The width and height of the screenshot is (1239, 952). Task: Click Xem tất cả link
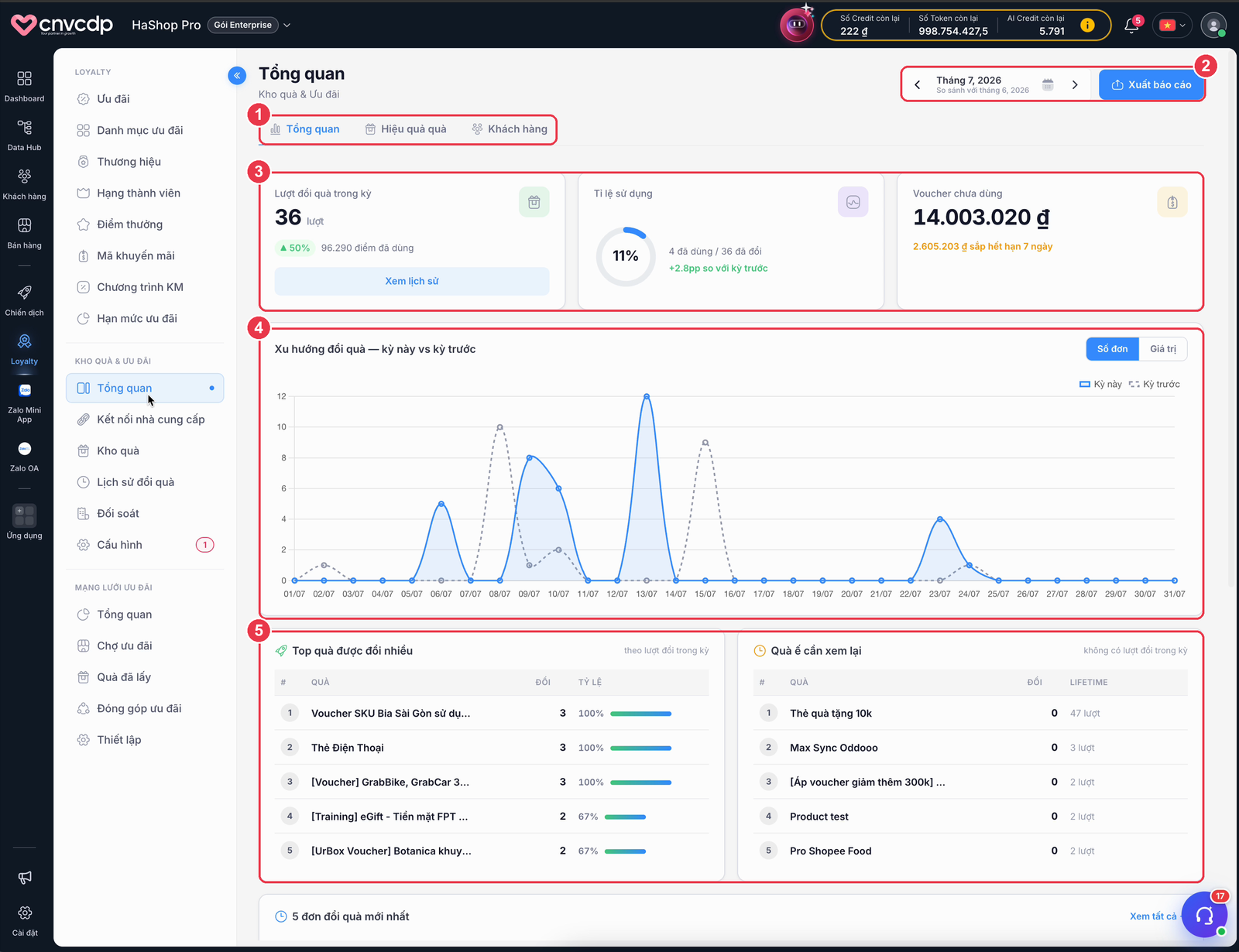pyautogui.click(x=1152, y=916)
